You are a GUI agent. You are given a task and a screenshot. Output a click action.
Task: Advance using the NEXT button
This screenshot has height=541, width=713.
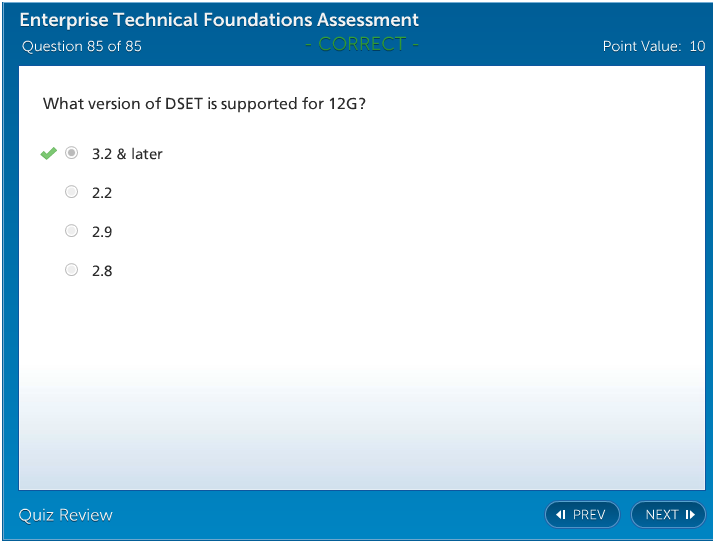[668, 515]
